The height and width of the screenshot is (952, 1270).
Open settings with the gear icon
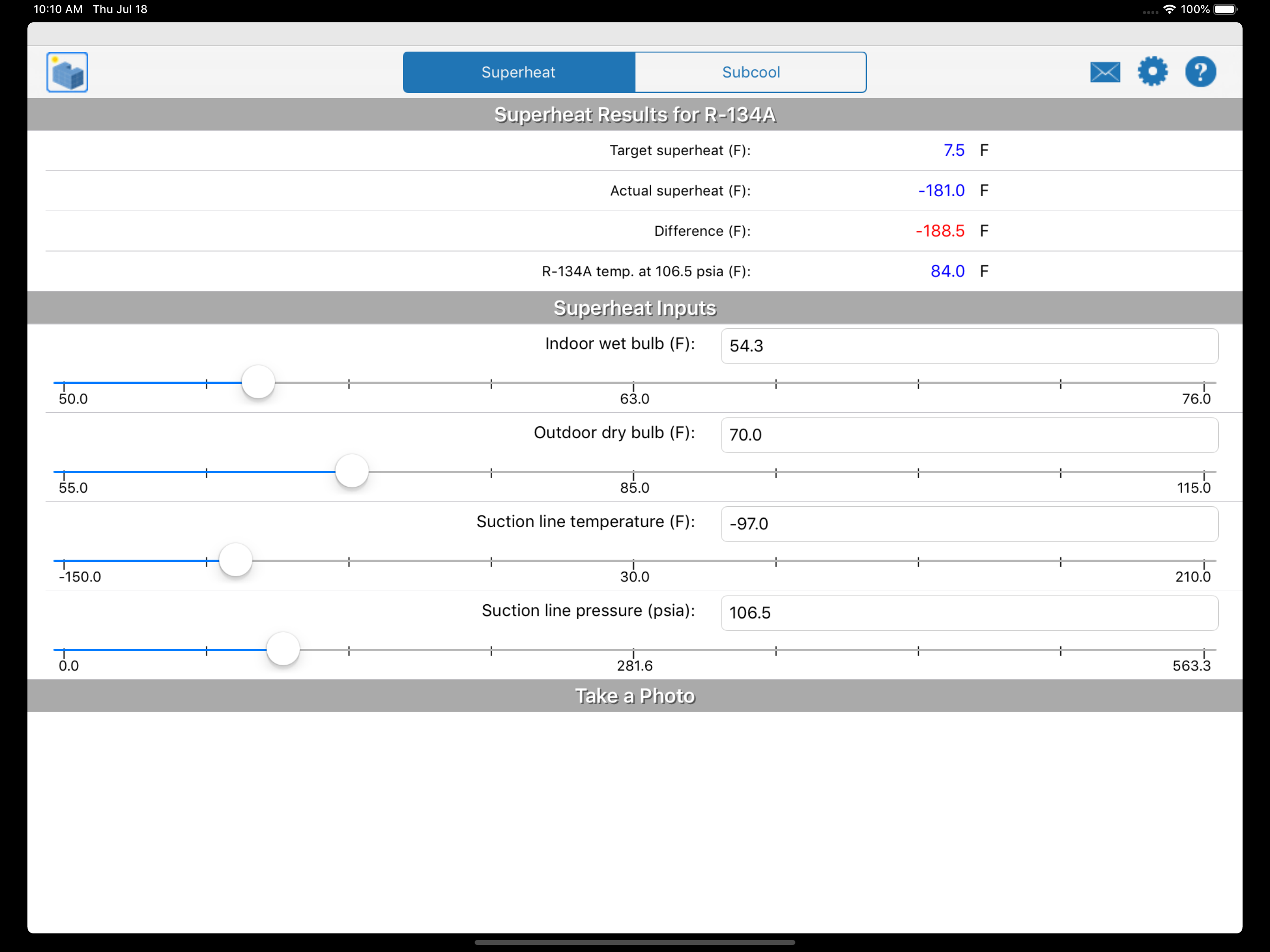pyautogui.click(x=1152, y=72)
